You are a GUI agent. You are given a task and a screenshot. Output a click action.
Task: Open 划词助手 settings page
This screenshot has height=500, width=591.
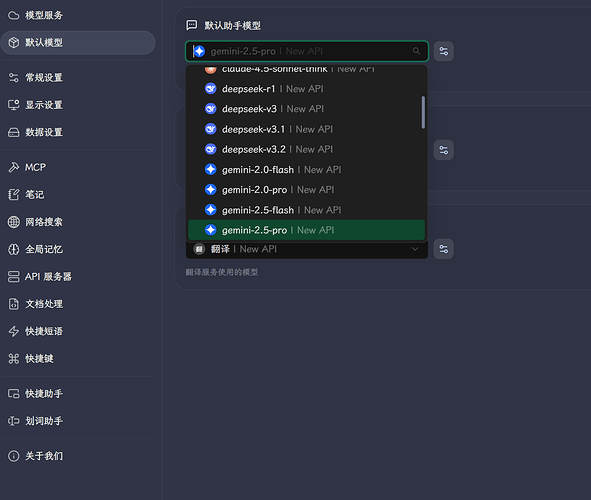(78, 421)
